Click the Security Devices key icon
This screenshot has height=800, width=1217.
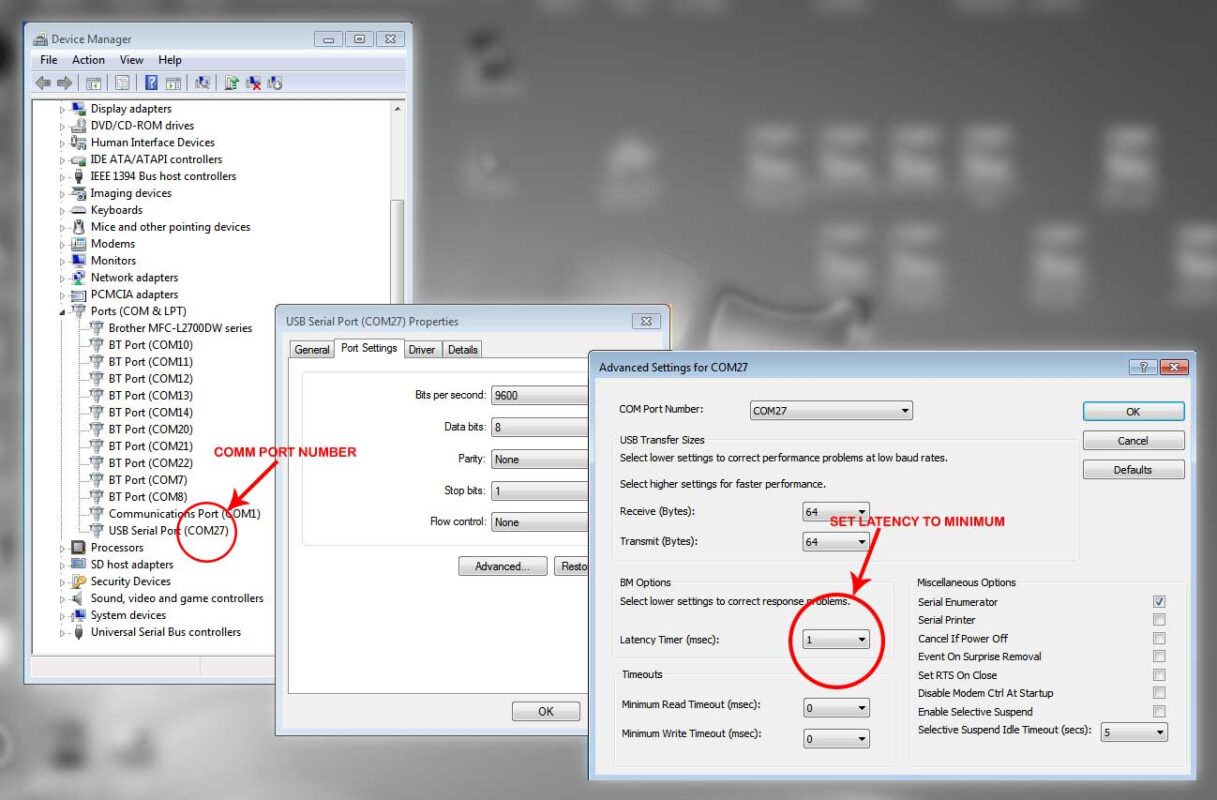coord(78,581)
